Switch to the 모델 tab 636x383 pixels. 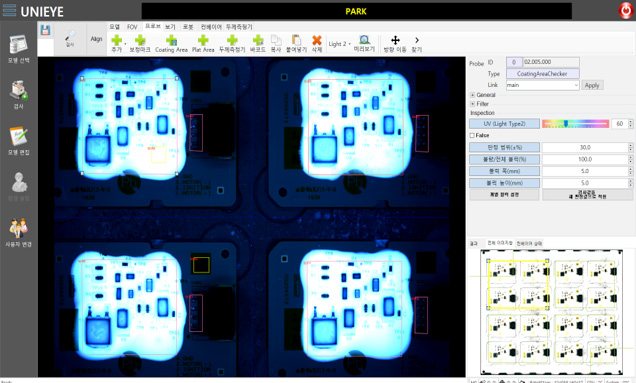tap(114, 27)
